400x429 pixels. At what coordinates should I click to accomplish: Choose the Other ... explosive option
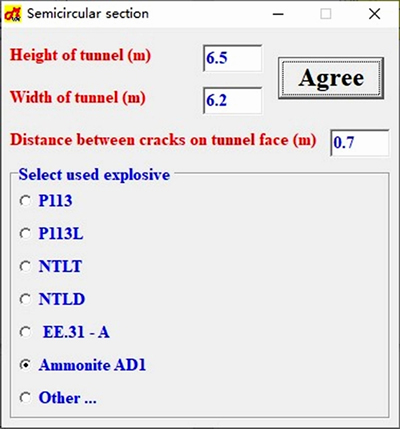(x=58, y=398)
